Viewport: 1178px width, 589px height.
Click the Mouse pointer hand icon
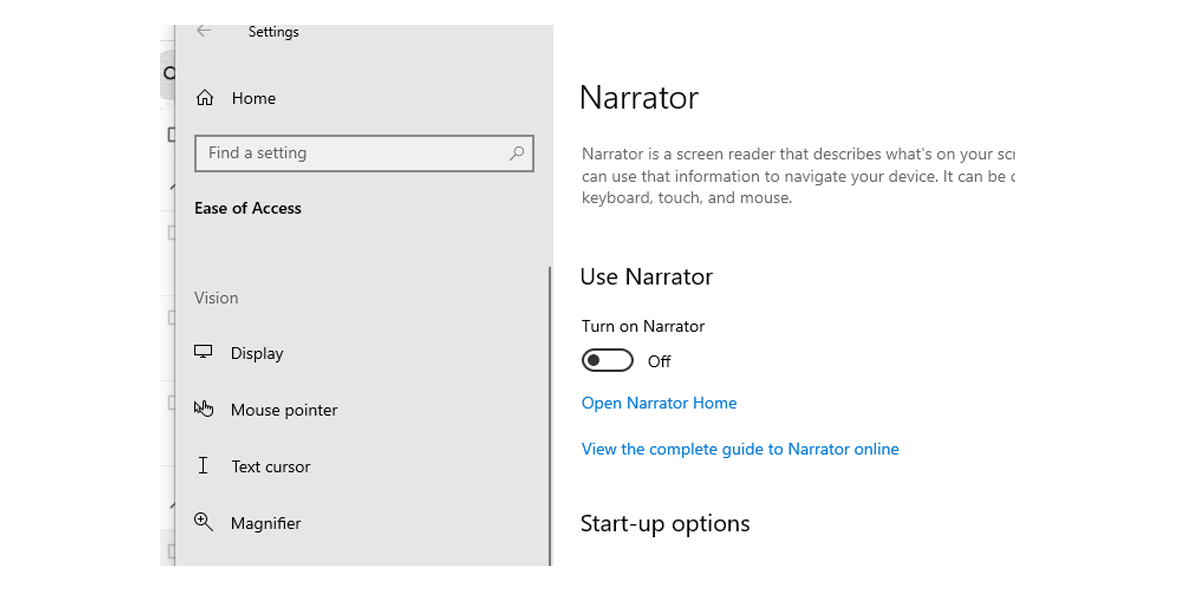coord(204,408)
